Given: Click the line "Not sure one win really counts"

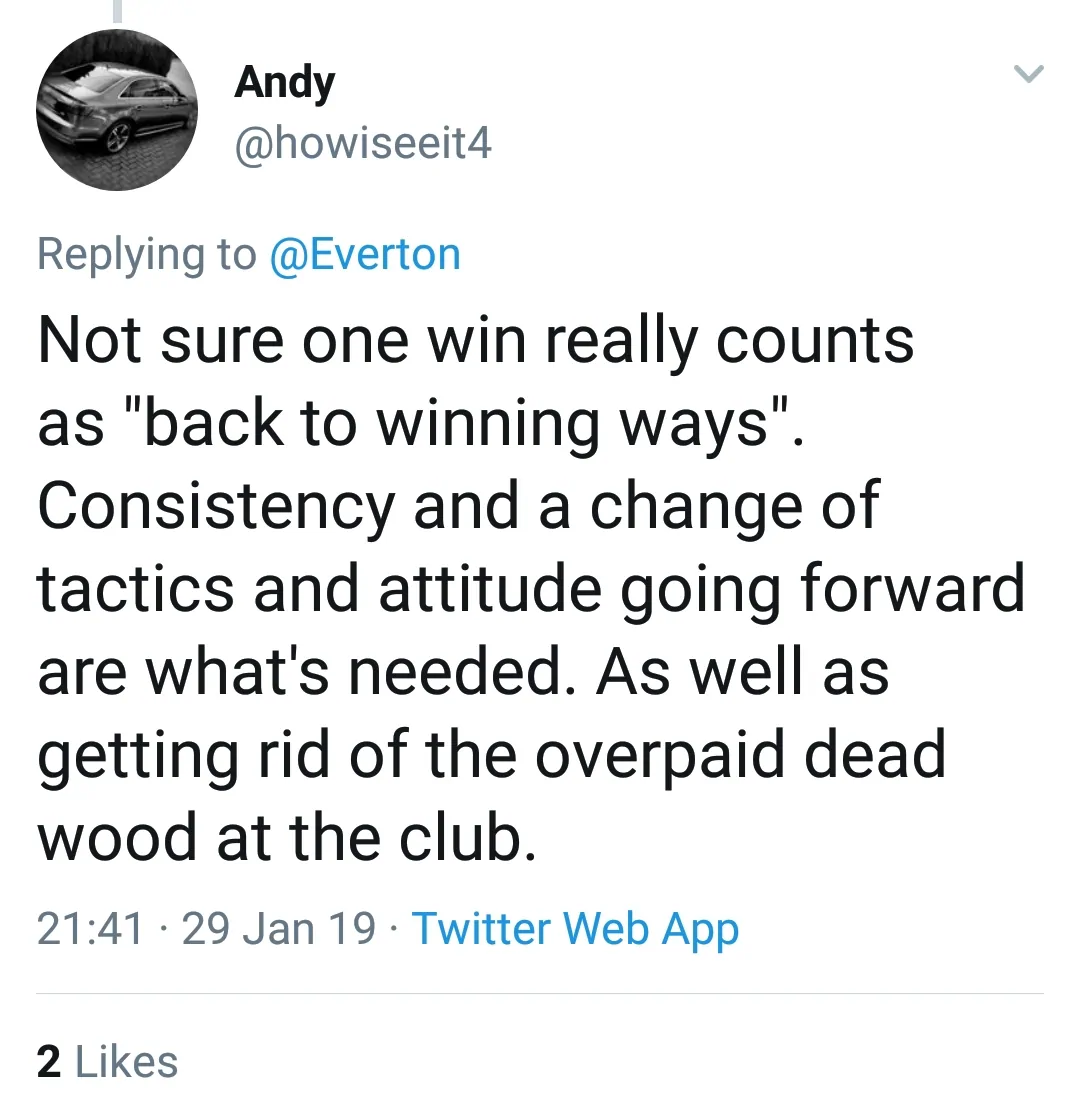Looking at the screenshot, I should pyautogui.click(x=476, y=340).
